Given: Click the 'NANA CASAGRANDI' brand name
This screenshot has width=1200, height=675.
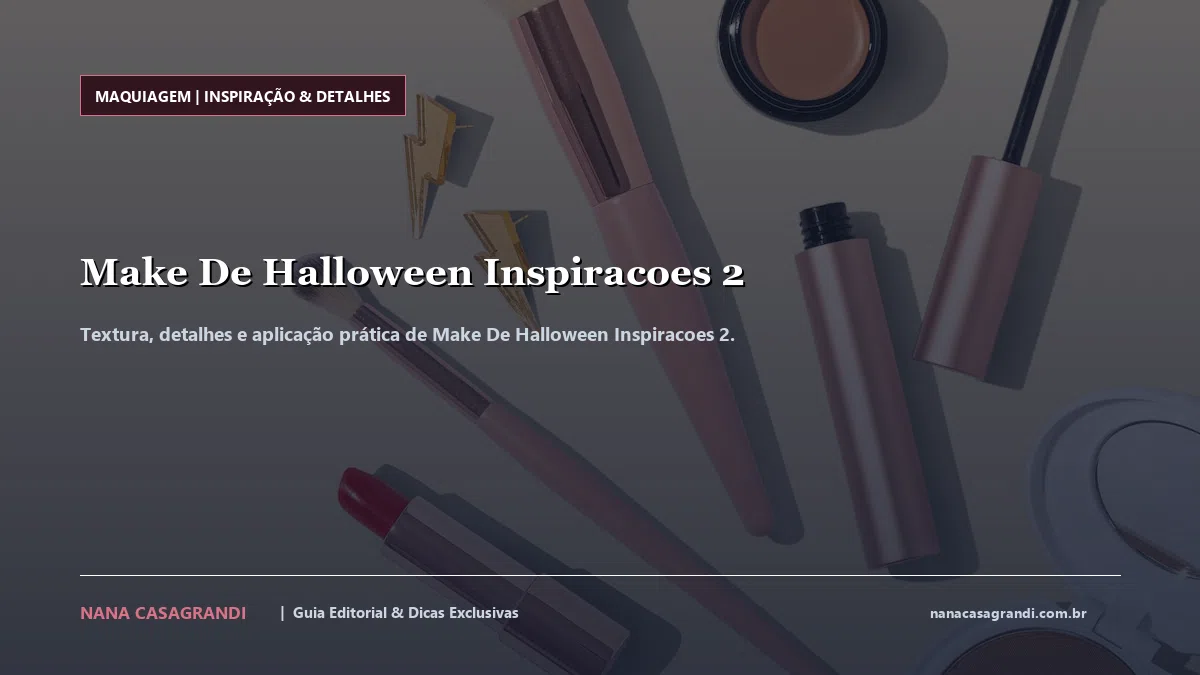Looking at the screenshot, I should pos(163,613).
